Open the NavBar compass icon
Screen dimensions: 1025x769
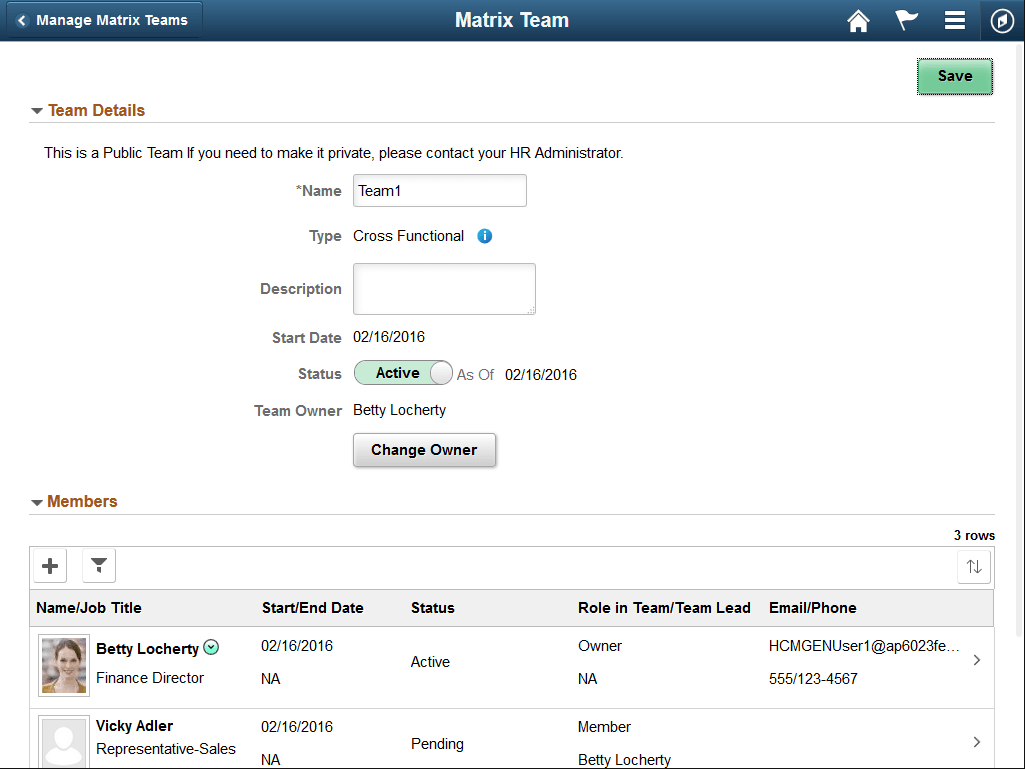(1002, 20)
